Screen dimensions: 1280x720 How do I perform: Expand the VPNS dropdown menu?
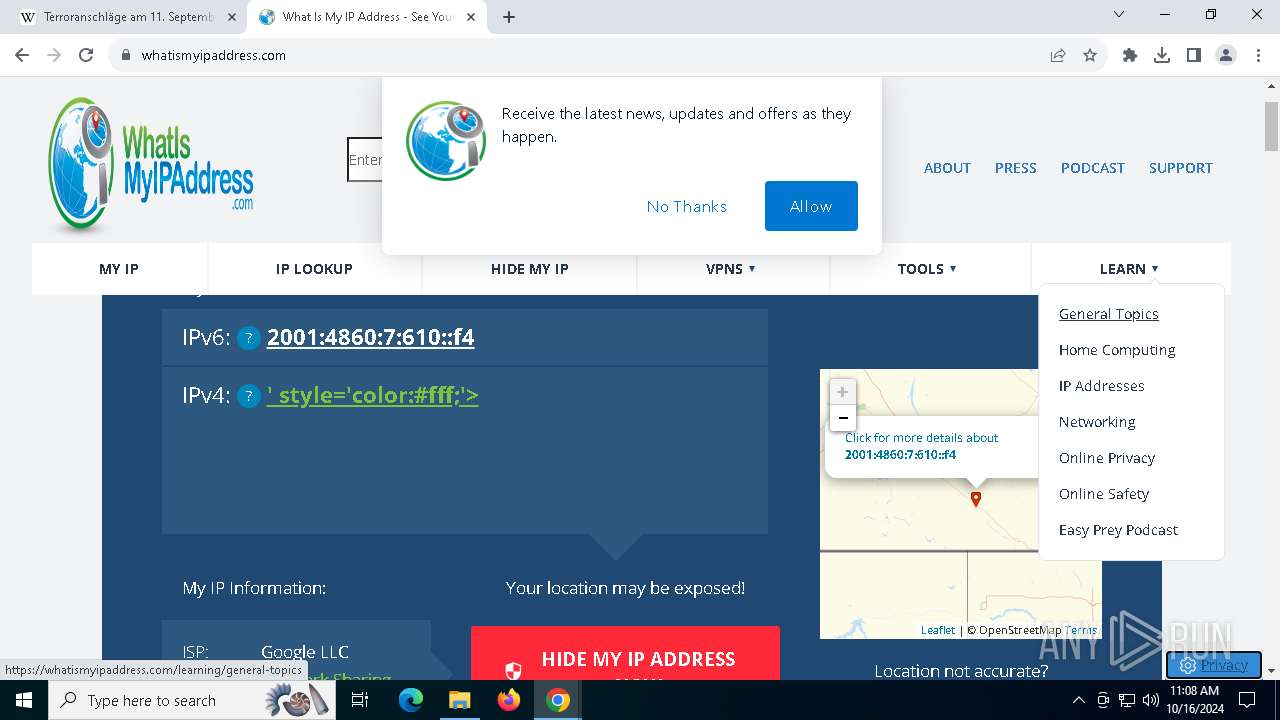[x=731, y=269]
